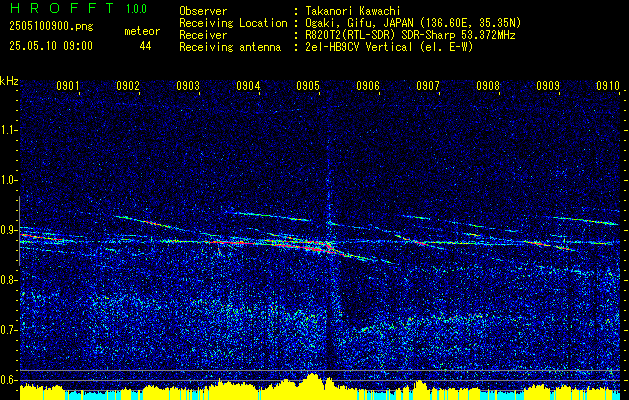Click the 0903 time marker
629x400 pixels.
tap(188, 85)
